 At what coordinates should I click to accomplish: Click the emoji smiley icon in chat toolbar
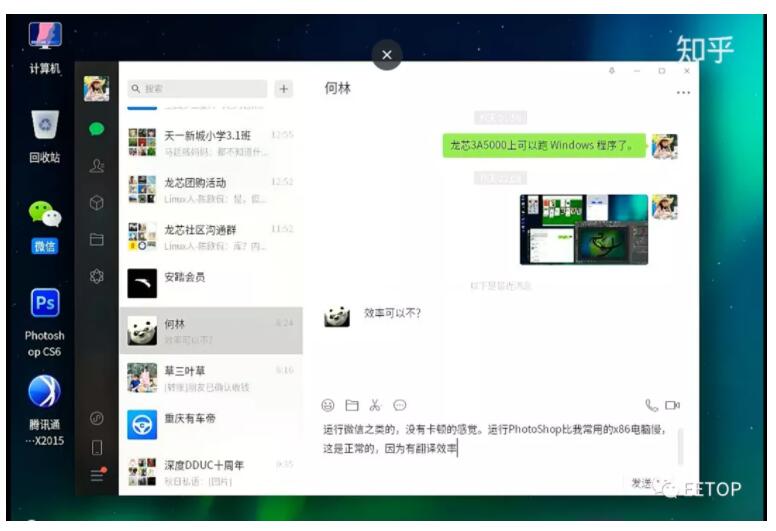pos(327,405)
